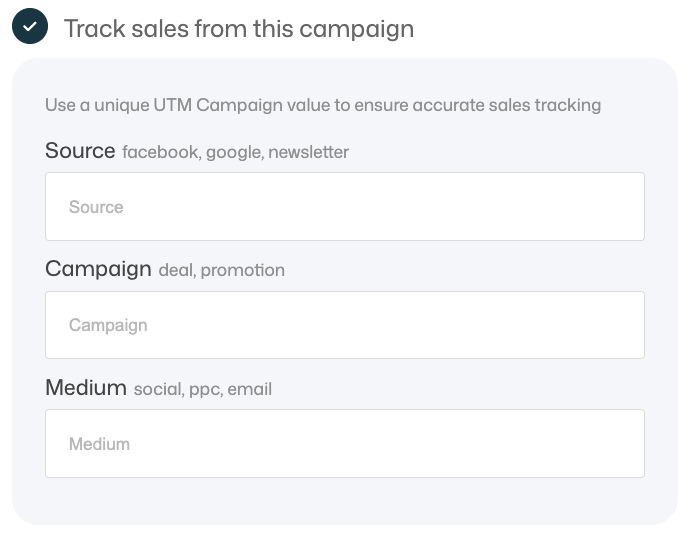Click the word "email" in Medium examples
The image size is (690, 534).
pyautogui.click(x=249, y=389)
